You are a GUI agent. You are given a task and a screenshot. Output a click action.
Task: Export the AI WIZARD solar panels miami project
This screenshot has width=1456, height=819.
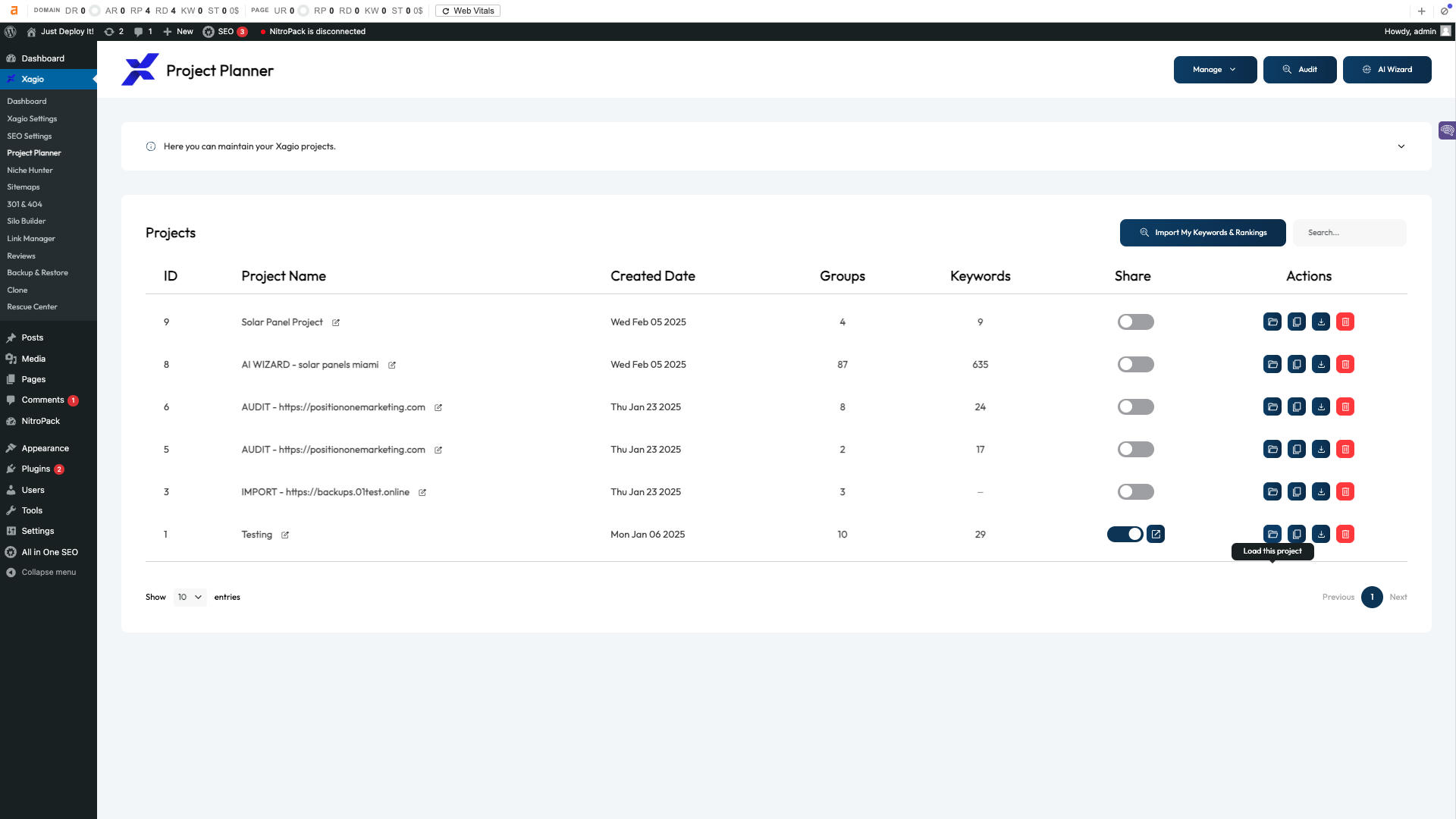pyautogui.click(x=1321, y=365)
